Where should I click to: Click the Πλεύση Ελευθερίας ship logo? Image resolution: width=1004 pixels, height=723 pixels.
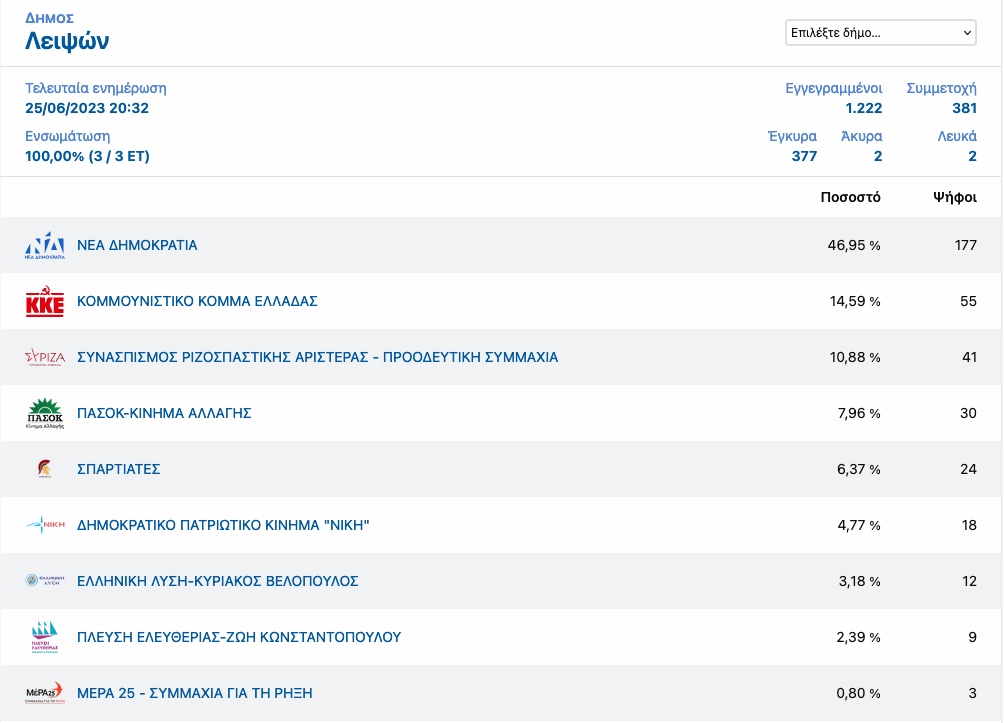[45, 637]
